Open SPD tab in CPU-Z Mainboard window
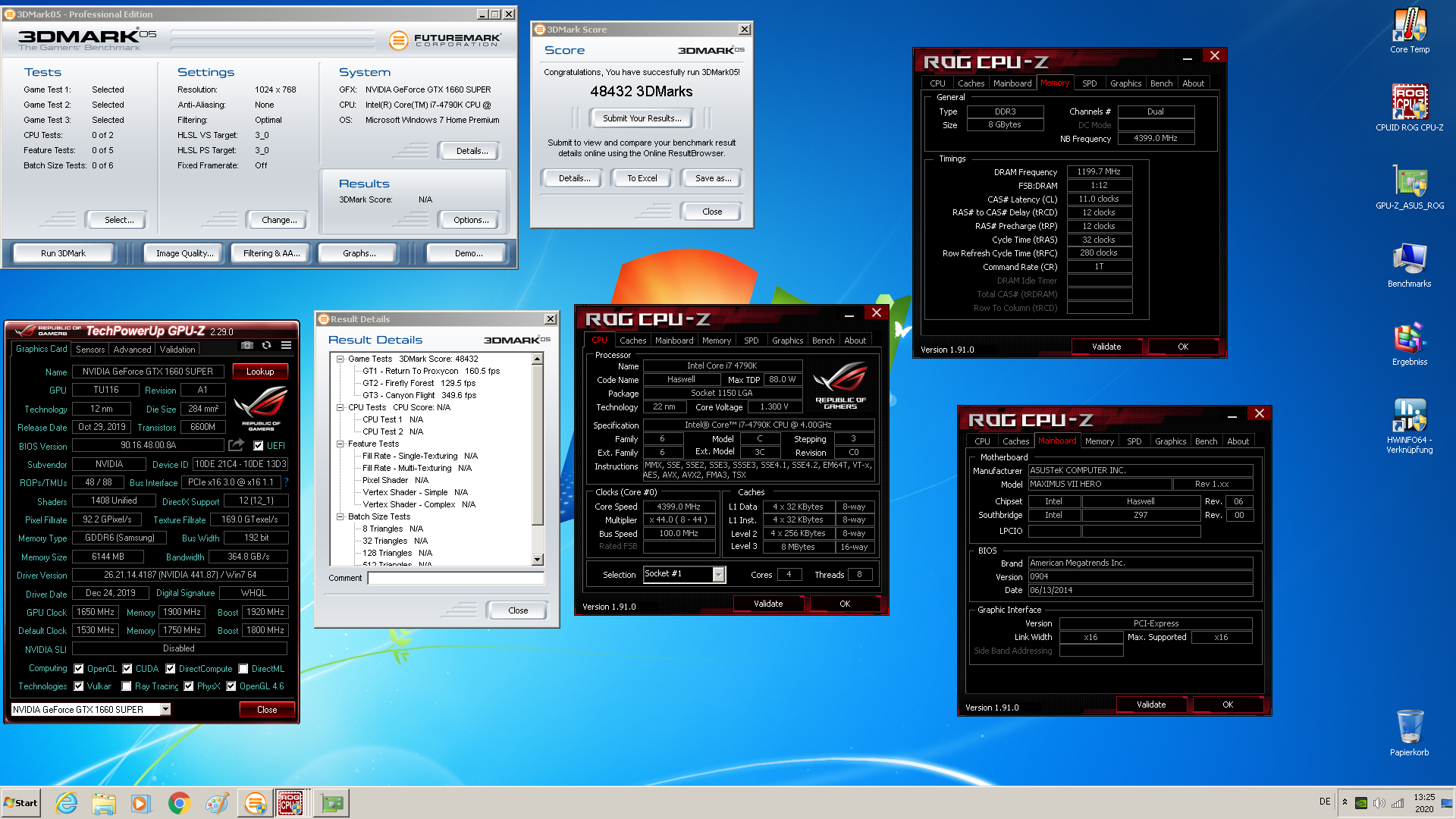Screen dimensions: 1456x819 pos(1134,441)
